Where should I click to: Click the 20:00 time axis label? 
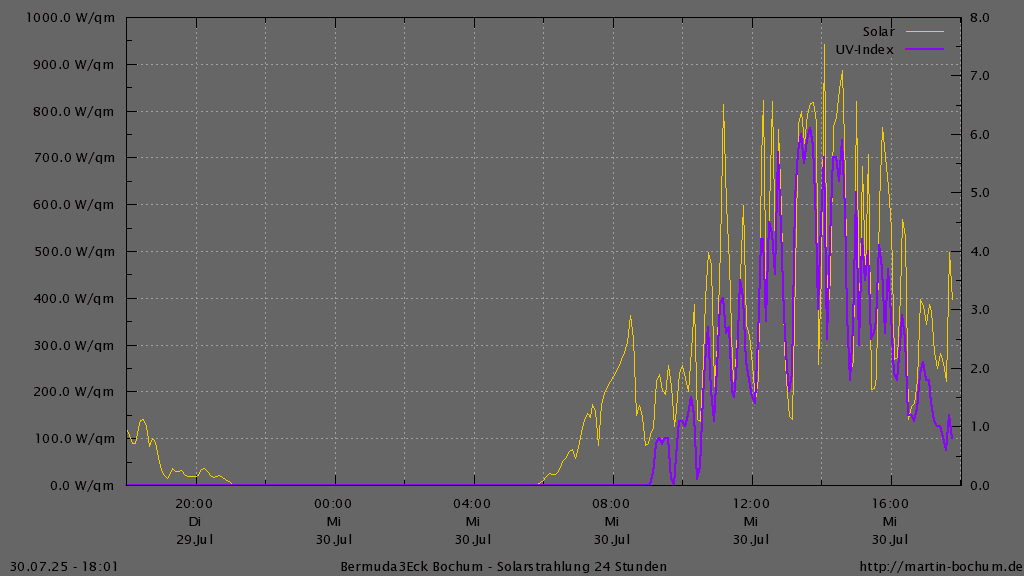coord(194,504)
